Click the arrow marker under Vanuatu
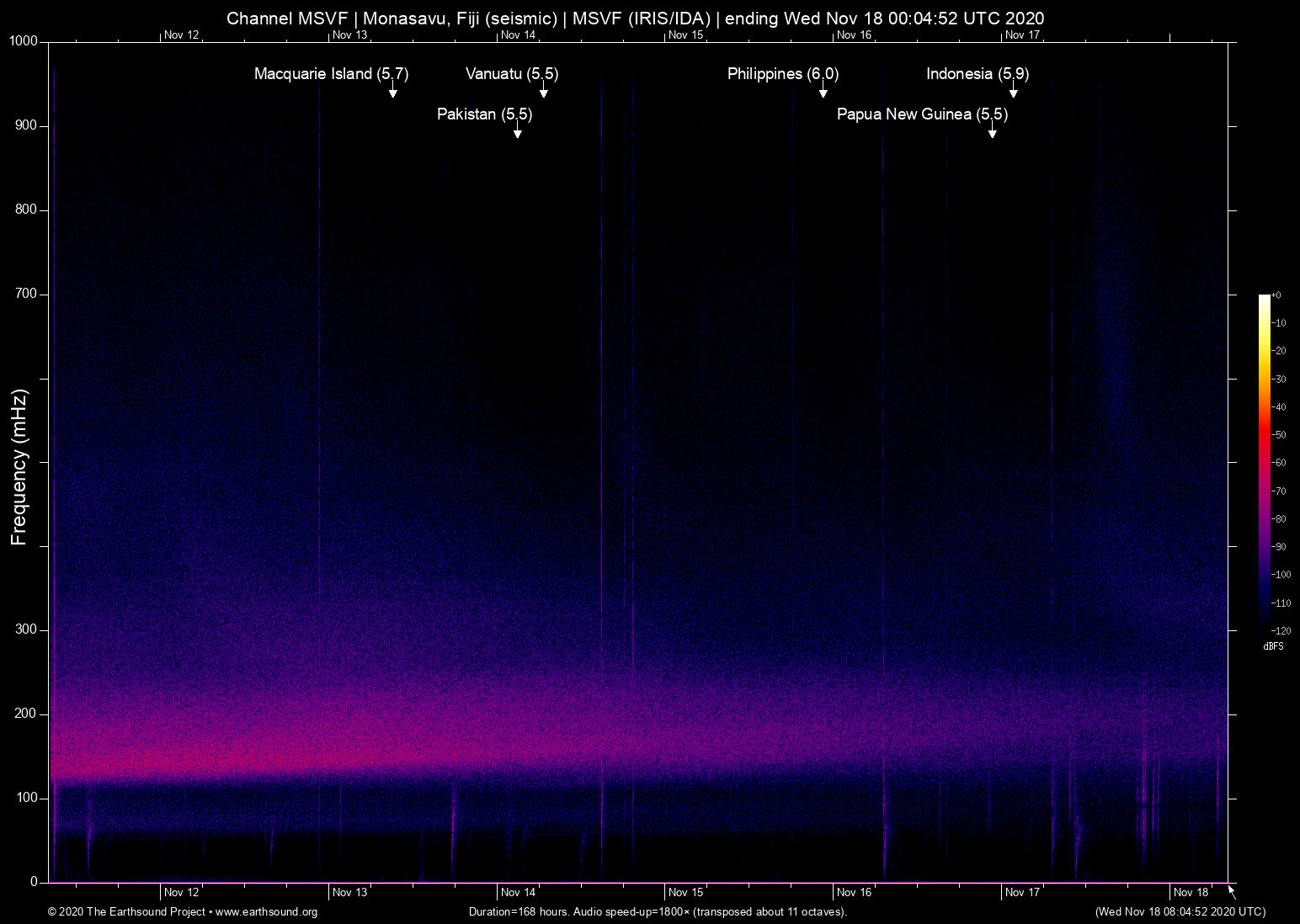Image resolution: width=1300 pixels, height=924 pixels. 544,91
